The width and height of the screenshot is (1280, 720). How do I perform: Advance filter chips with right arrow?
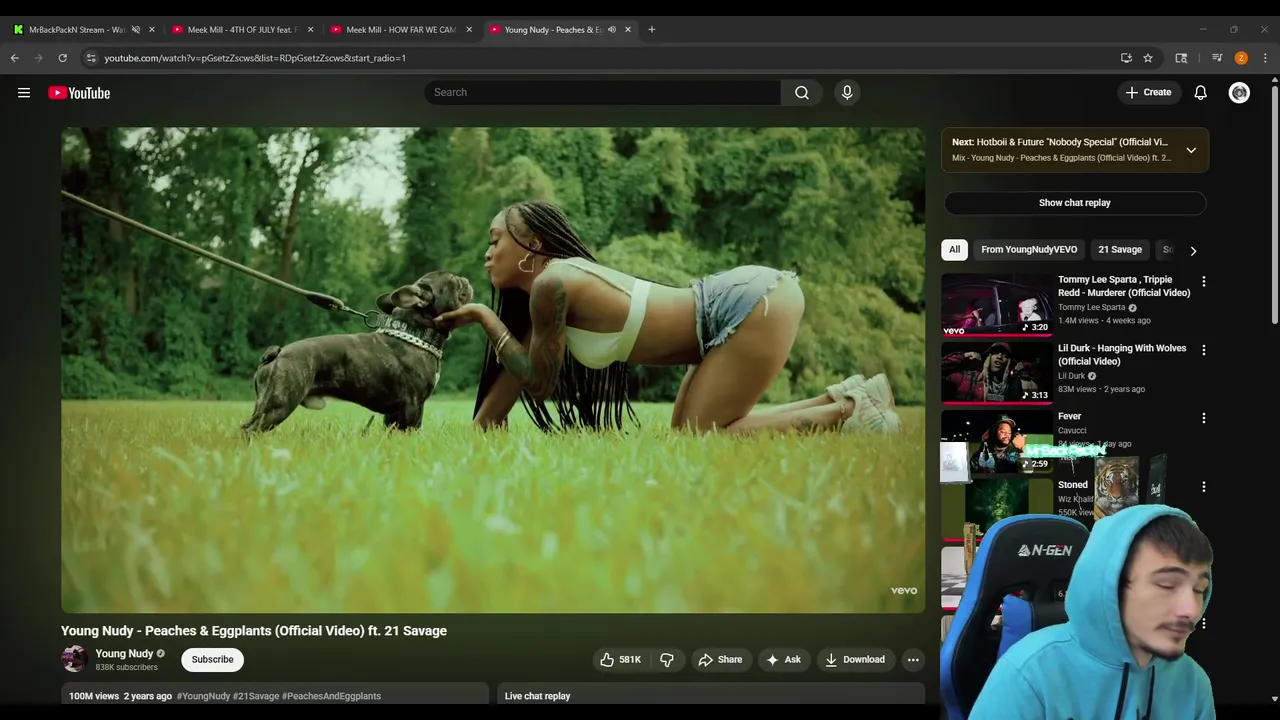click(x=1192, y=250)
